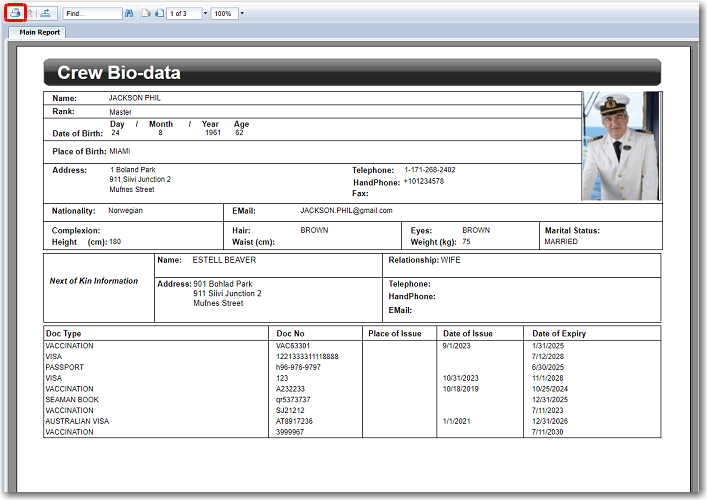The height and width of the screenshot is (500, 707).
Task: Go to the previous page using page icon
Action: 146,14
